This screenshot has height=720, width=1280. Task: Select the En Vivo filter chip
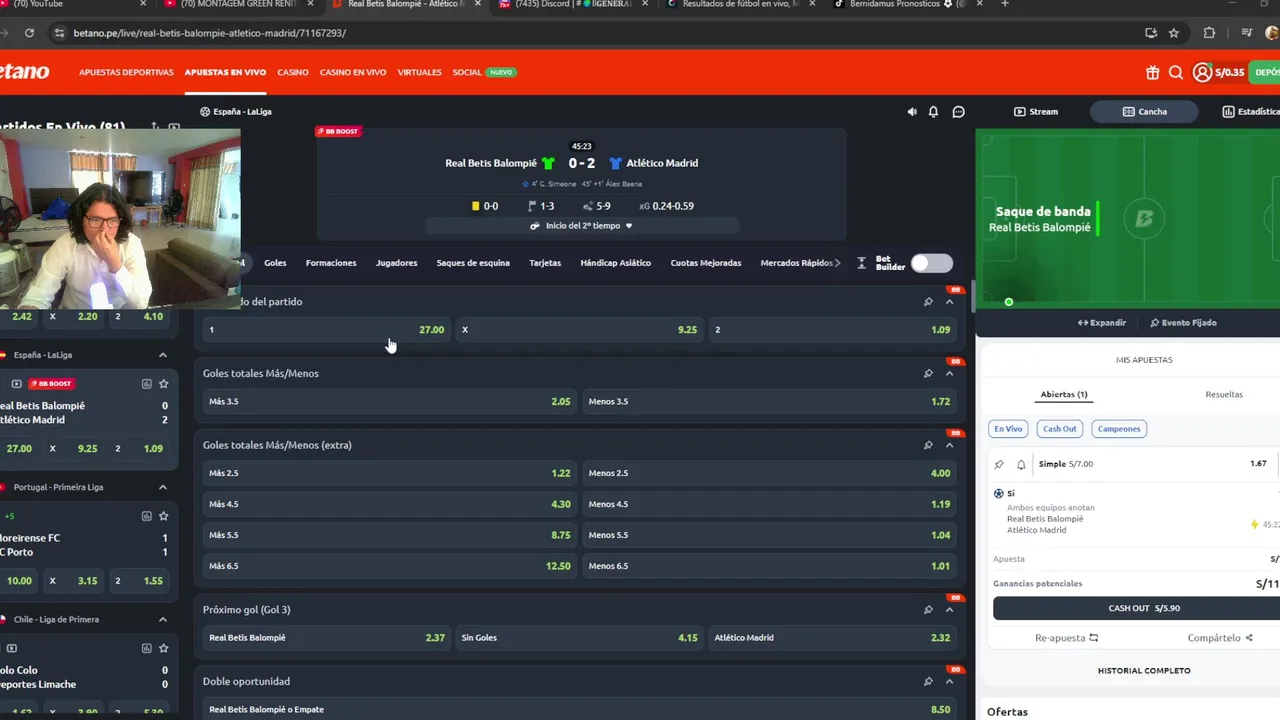1008,428
